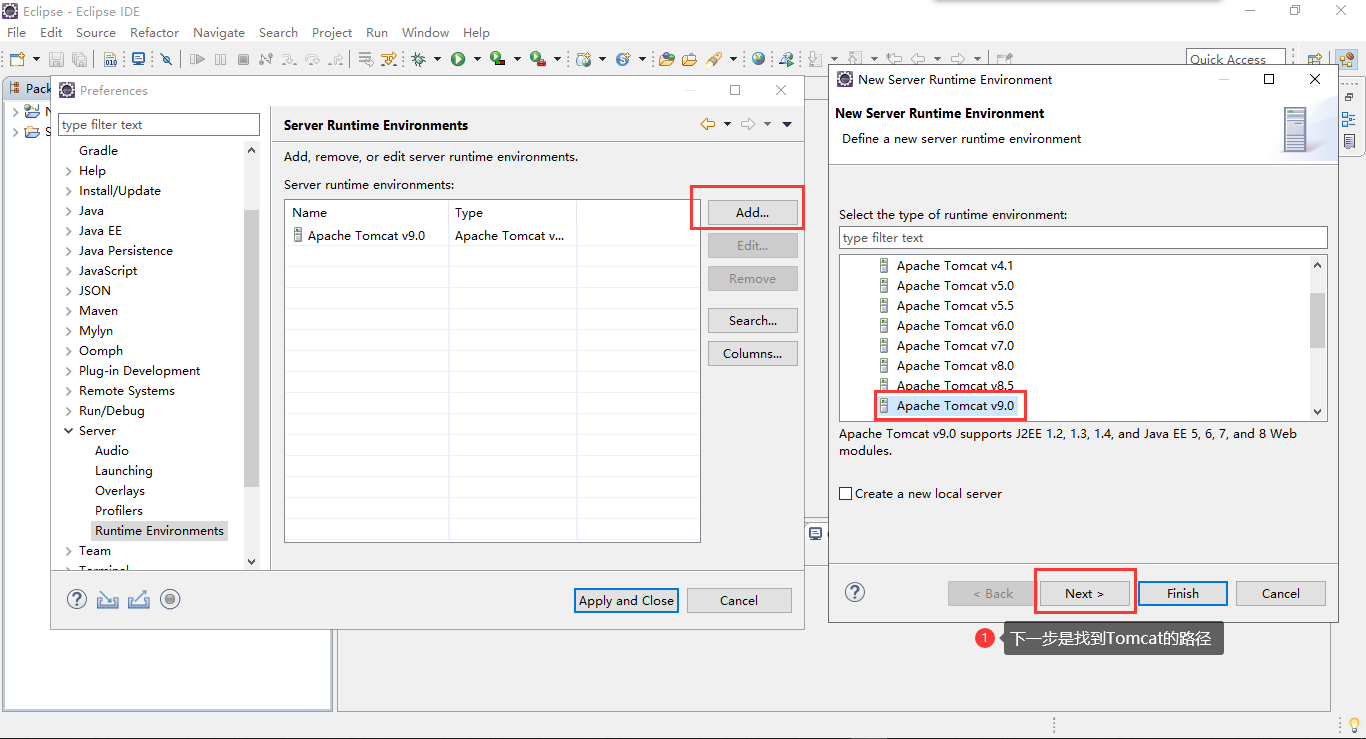Click Preferences back arrow icon
1366x739 pixels.
click(708, 124)
